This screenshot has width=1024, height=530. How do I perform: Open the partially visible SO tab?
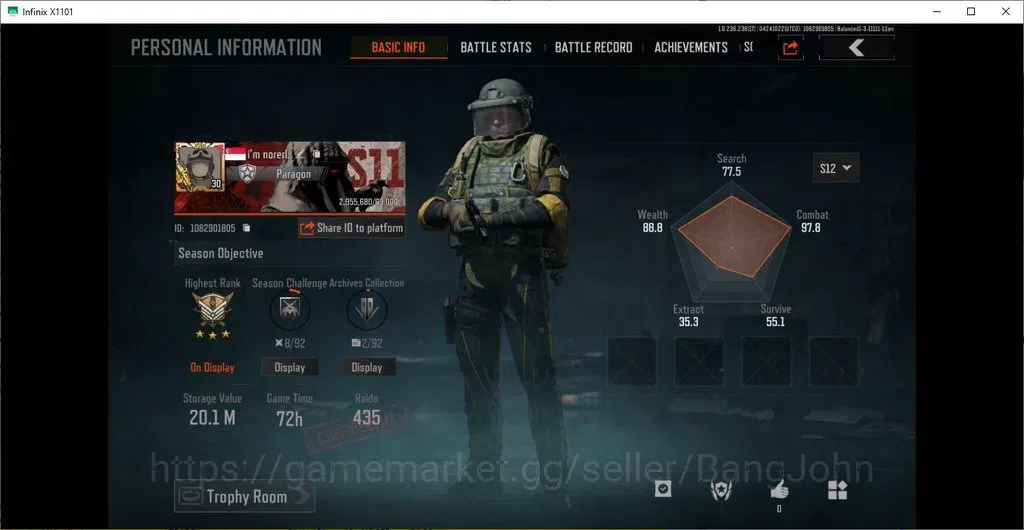pos(748,48)
